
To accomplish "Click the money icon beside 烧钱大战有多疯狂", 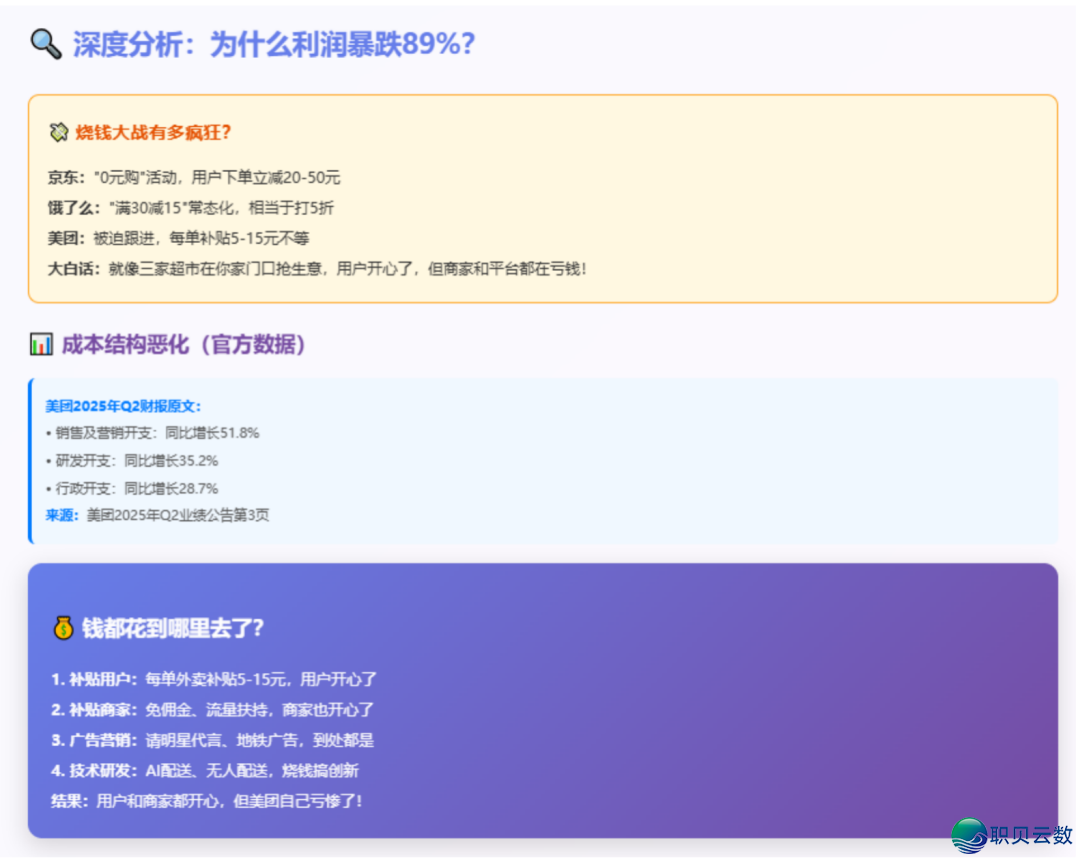I will tap(59, 132).
